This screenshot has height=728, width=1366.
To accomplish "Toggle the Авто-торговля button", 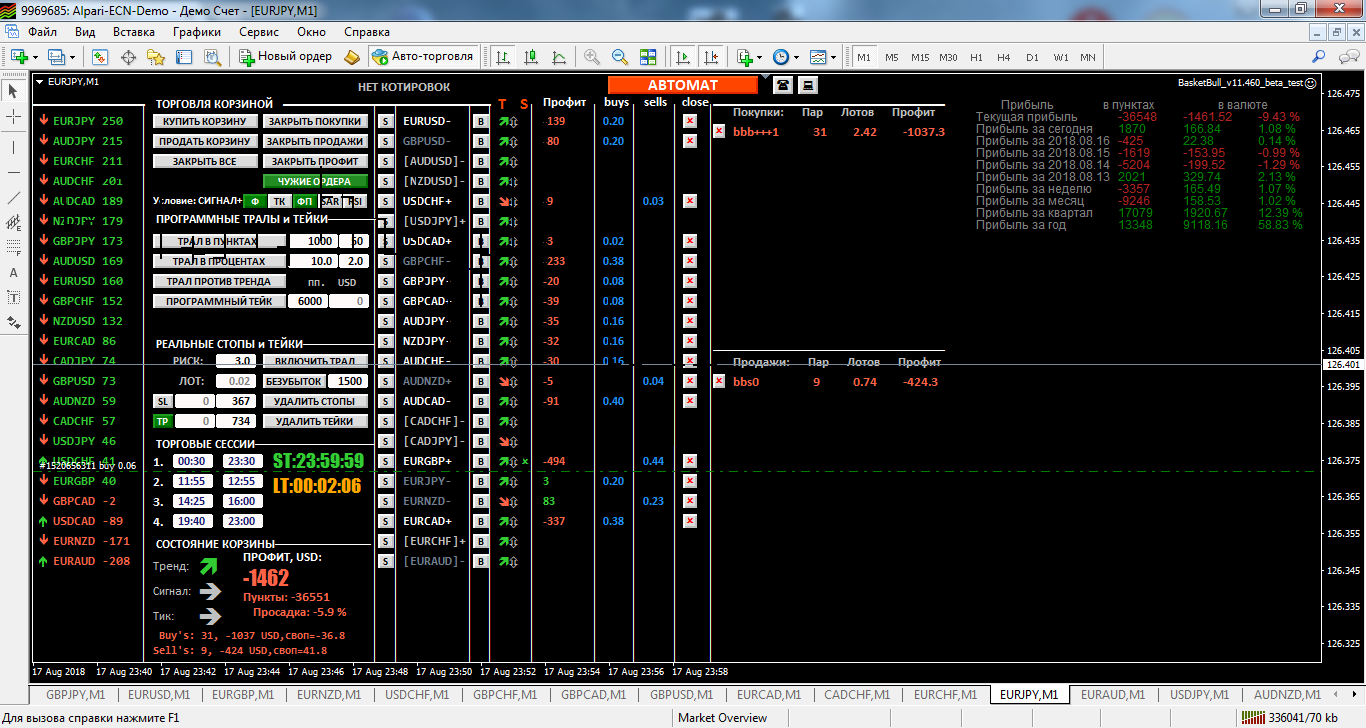I will point(422,57).
